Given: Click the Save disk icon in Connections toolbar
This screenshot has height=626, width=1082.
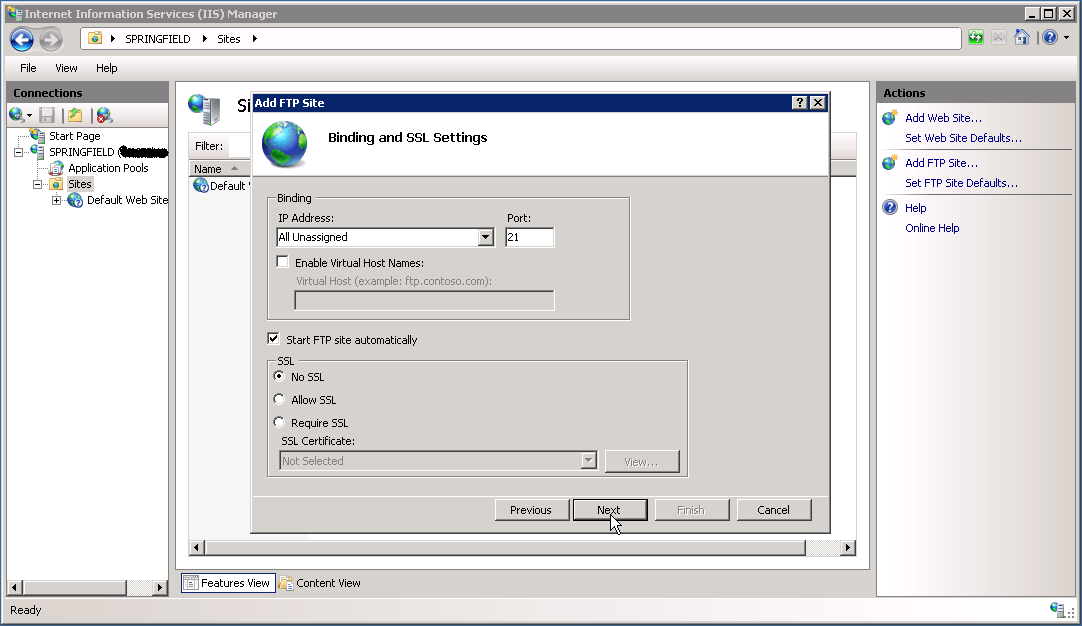Looking at the screenshot, I should [47, 115].
